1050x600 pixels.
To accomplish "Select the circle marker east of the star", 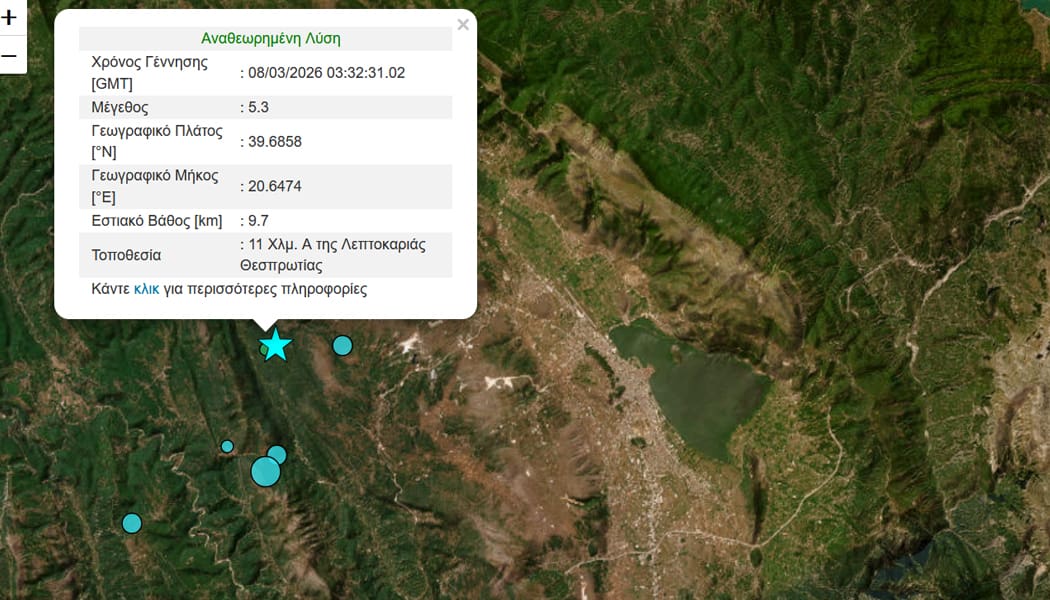I will [342, 346].
